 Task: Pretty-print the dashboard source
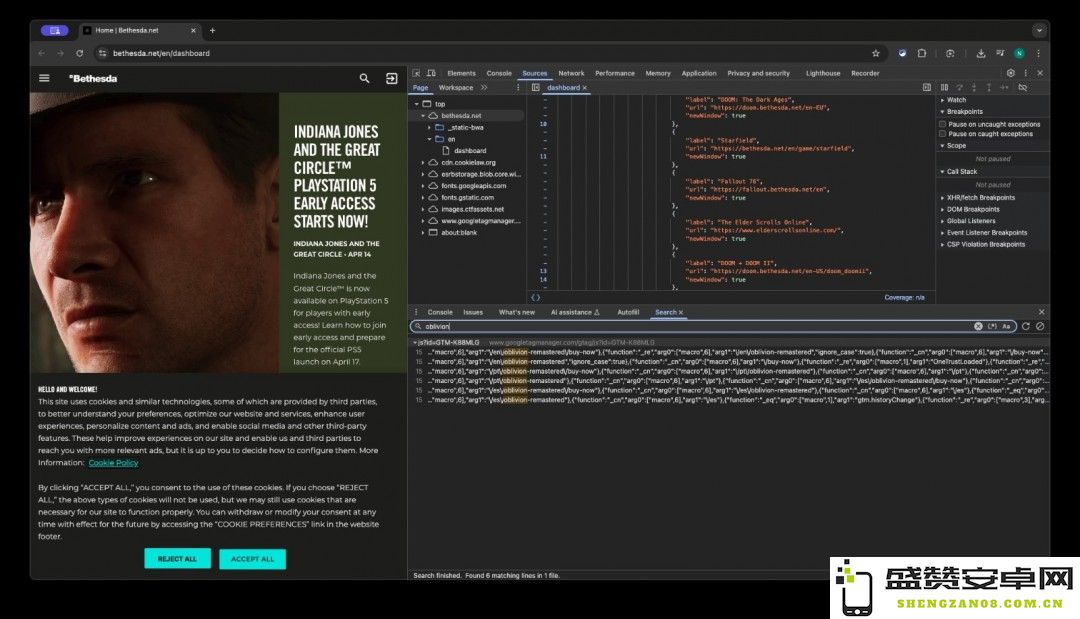click(535, 297)
